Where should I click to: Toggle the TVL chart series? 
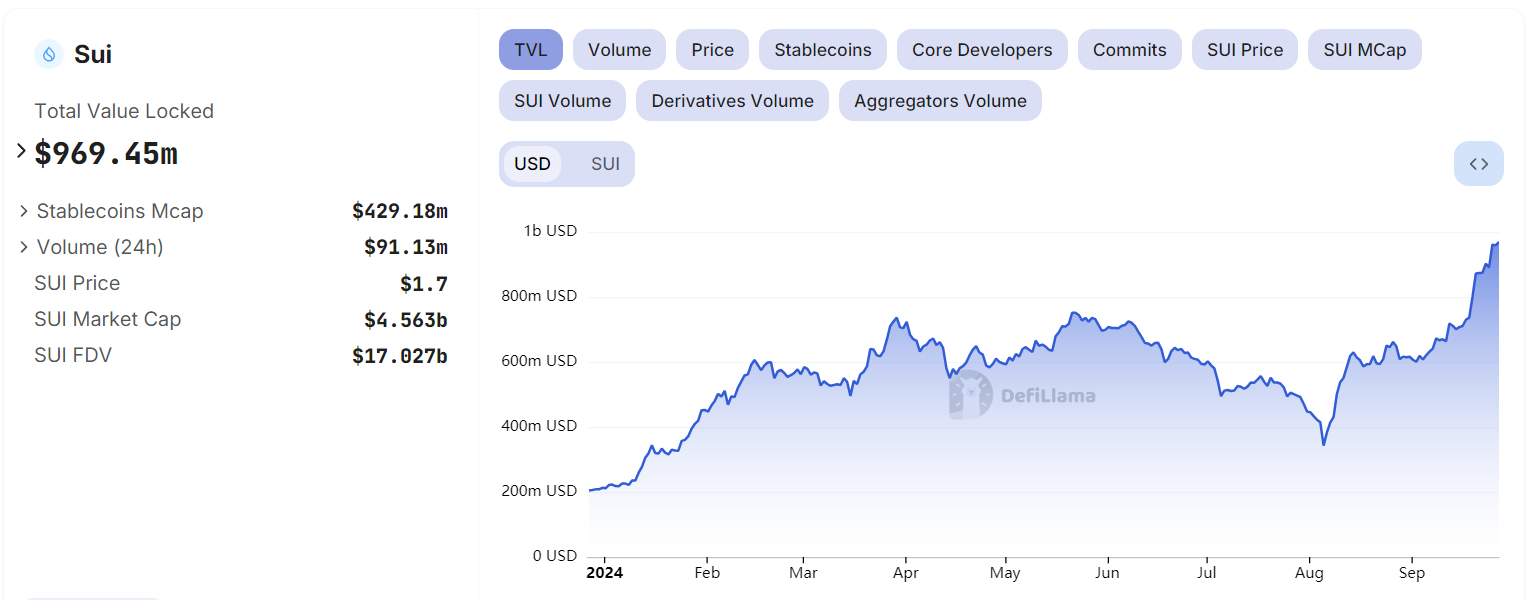531,50
